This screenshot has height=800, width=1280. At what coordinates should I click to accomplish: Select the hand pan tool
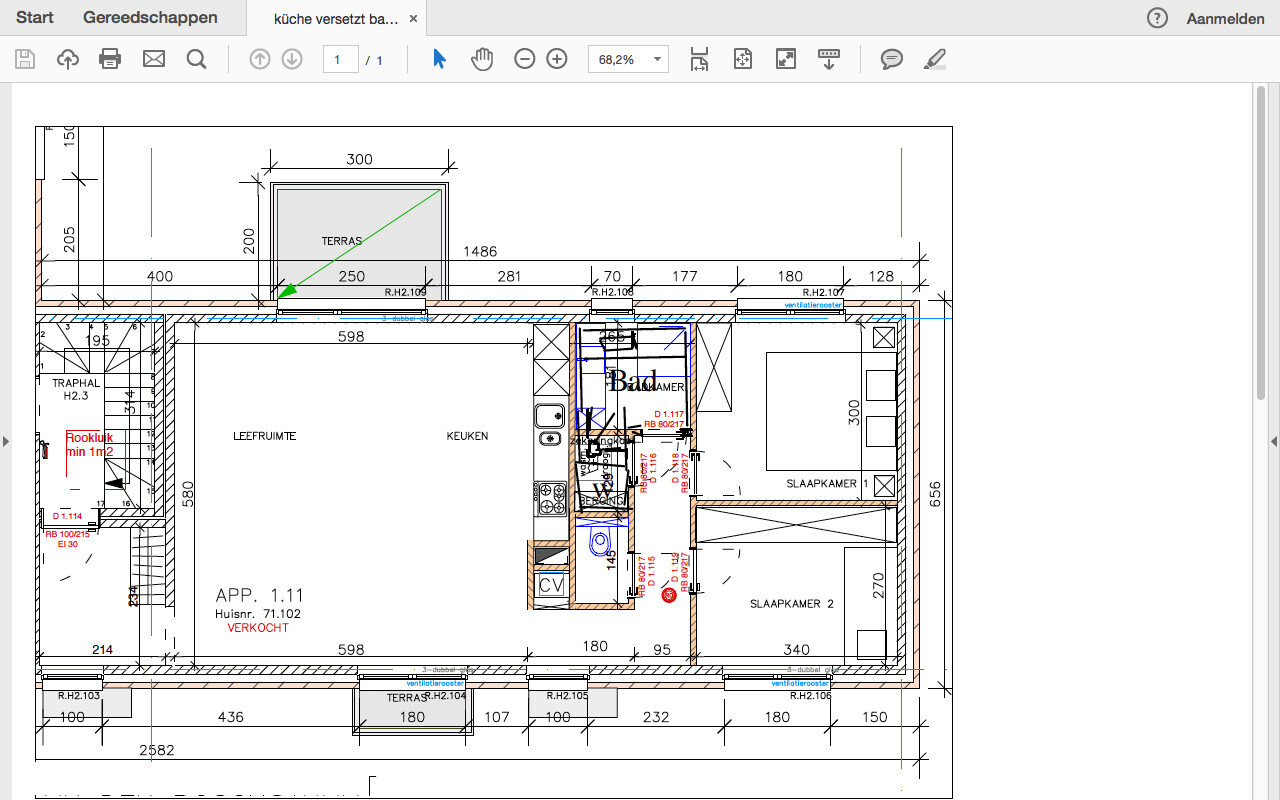point(482,59)
